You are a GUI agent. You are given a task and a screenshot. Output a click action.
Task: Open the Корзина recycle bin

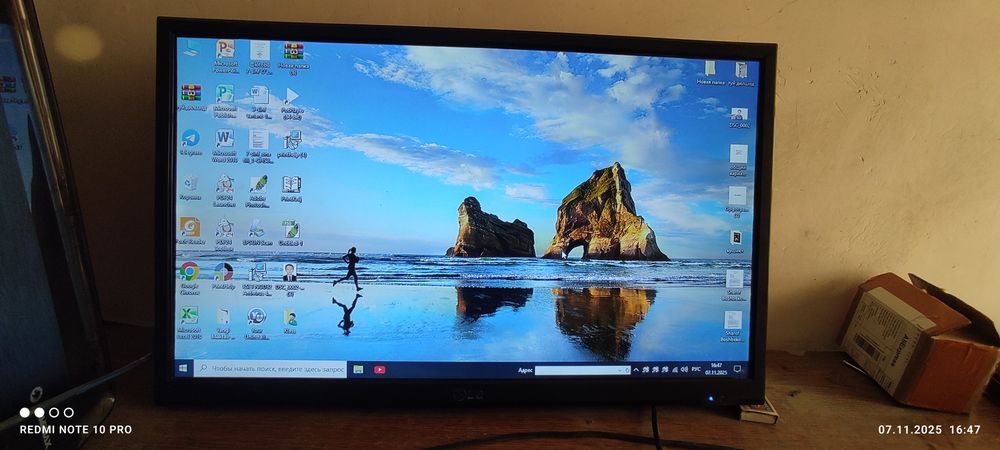click(190, 188)
